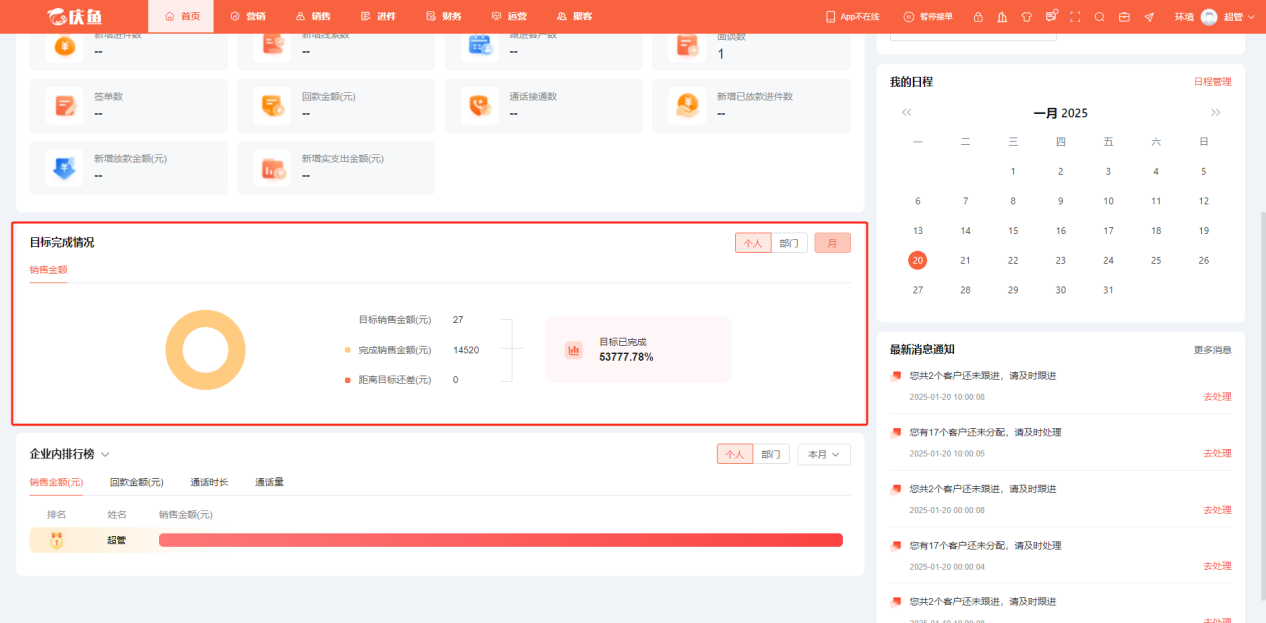The height and width of the screenshot is (623, 1266).
Task: Select 个人 in 企业内排行榜
Action: coord(735,454)
